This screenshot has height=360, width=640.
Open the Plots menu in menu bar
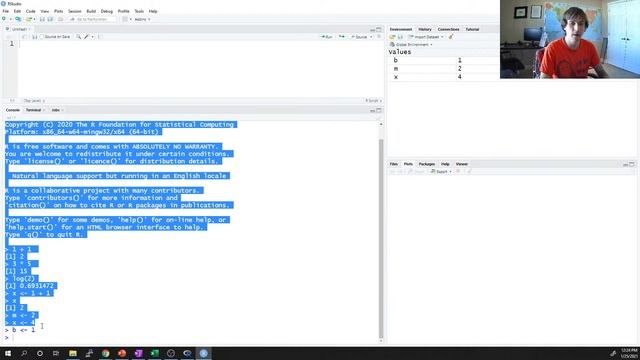58,11
